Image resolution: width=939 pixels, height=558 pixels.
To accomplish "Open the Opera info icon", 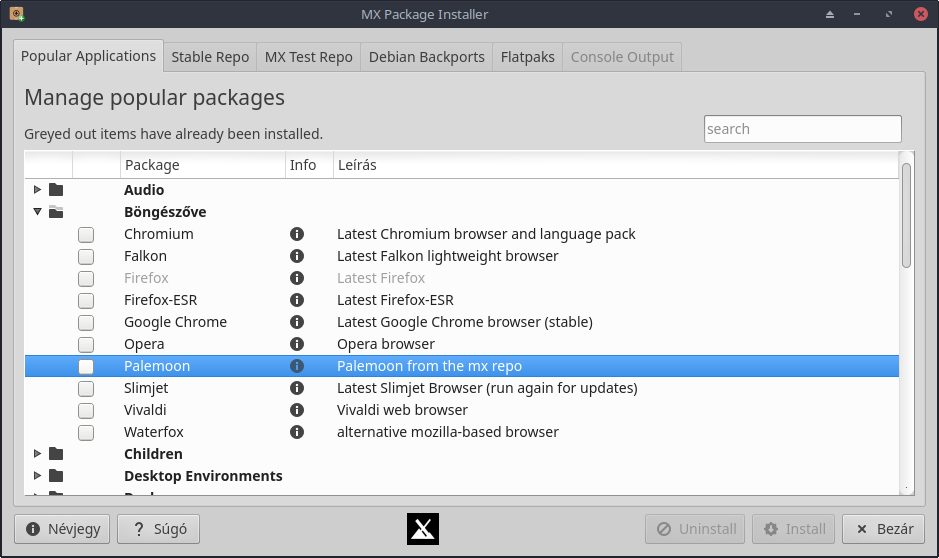I will click(296, 344).
